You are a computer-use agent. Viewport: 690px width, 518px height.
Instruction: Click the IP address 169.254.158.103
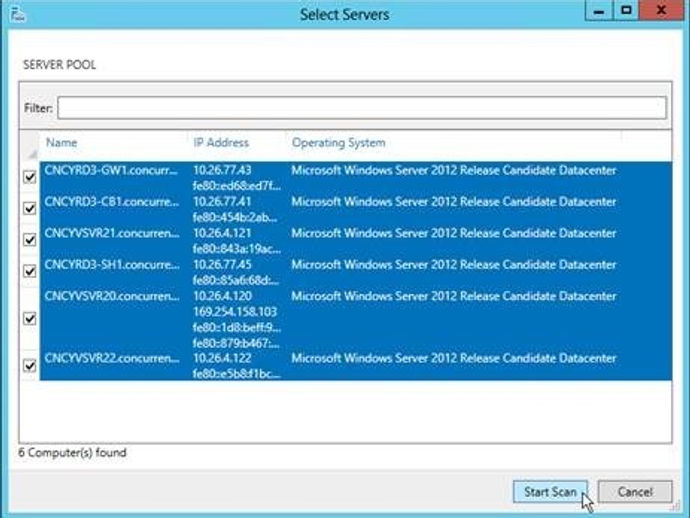click(235, 312)
